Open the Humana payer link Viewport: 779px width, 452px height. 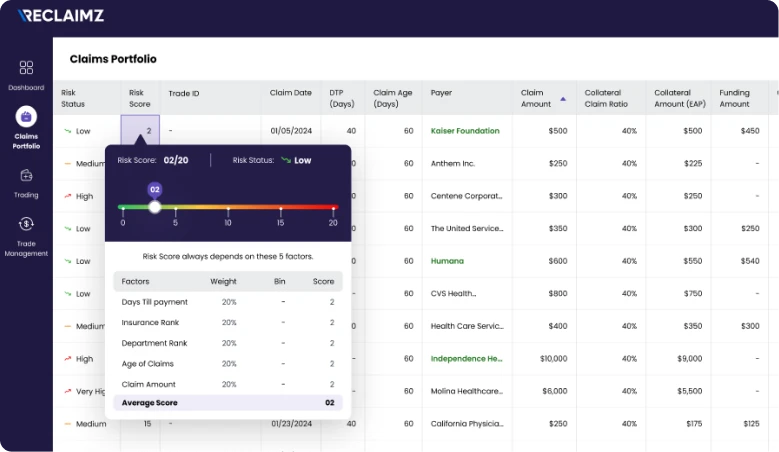pos(447,261)
